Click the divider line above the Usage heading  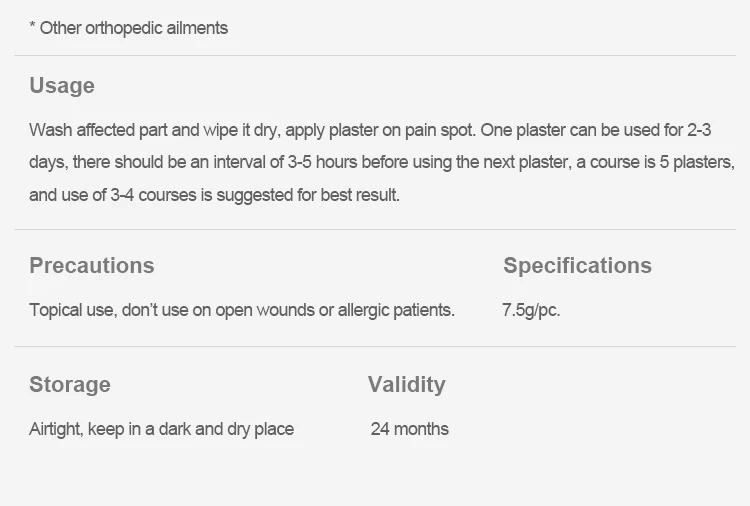pos(375,55)
